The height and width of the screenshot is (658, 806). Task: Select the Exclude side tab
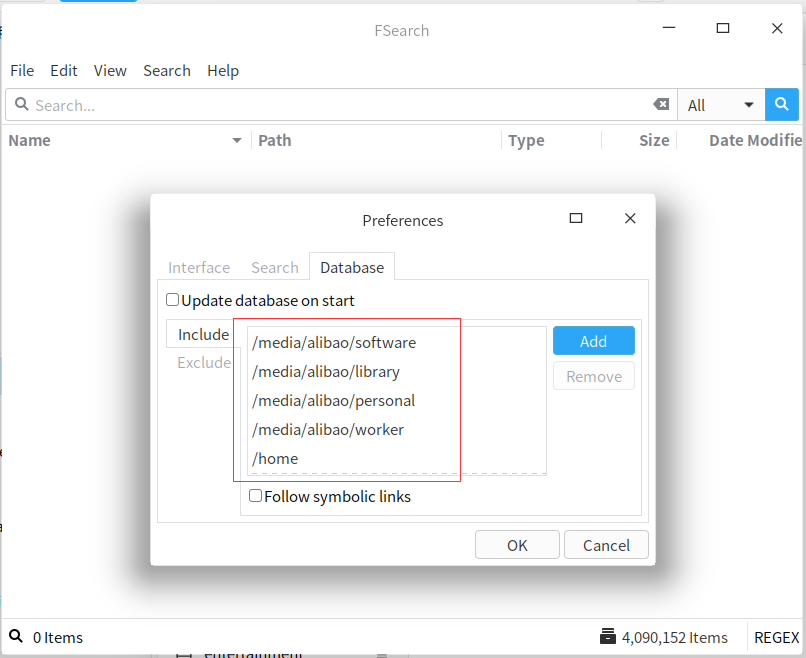204,362
